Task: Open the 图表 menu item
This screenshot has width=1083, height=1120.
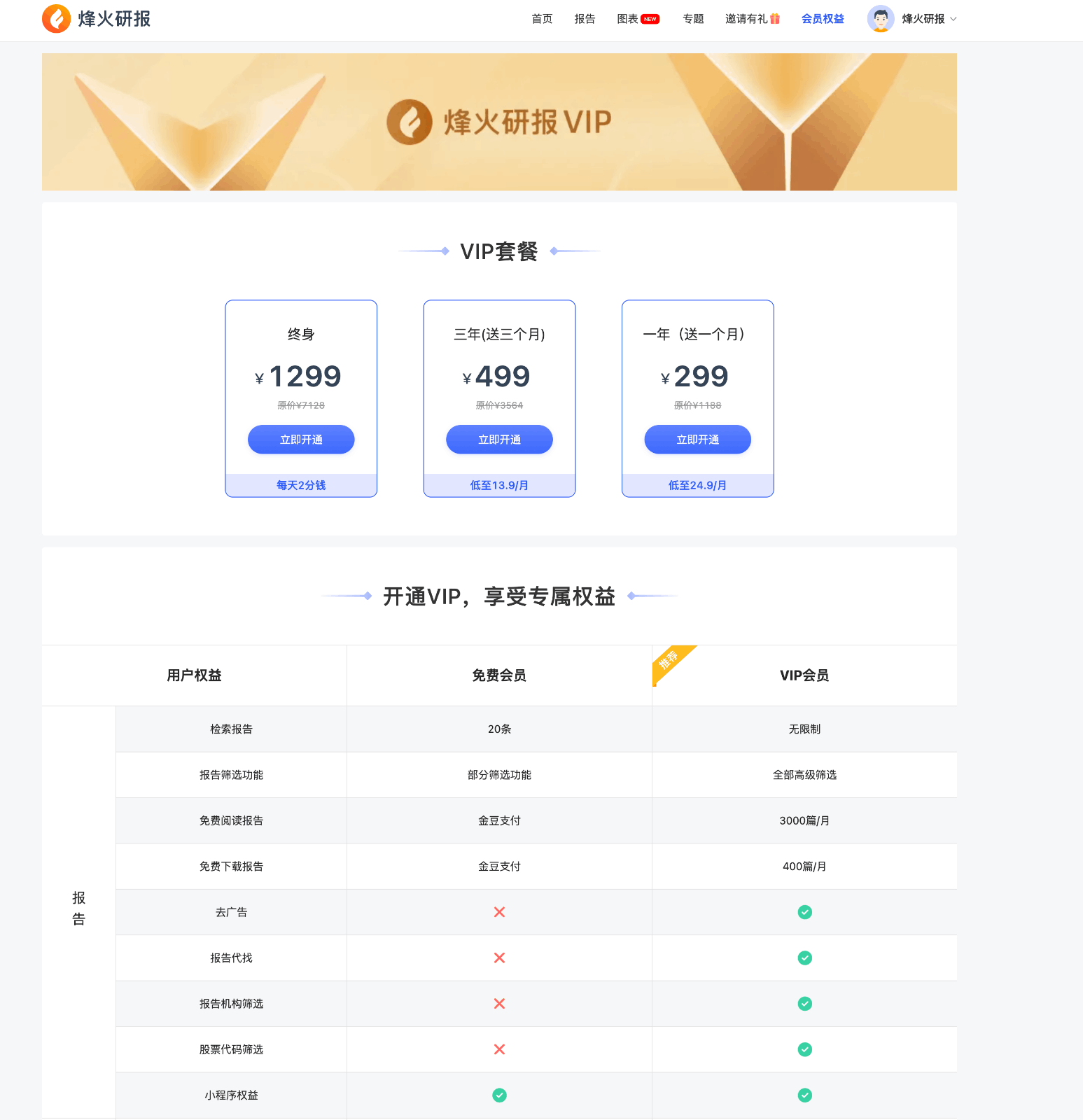Action: tap(627, 19)
